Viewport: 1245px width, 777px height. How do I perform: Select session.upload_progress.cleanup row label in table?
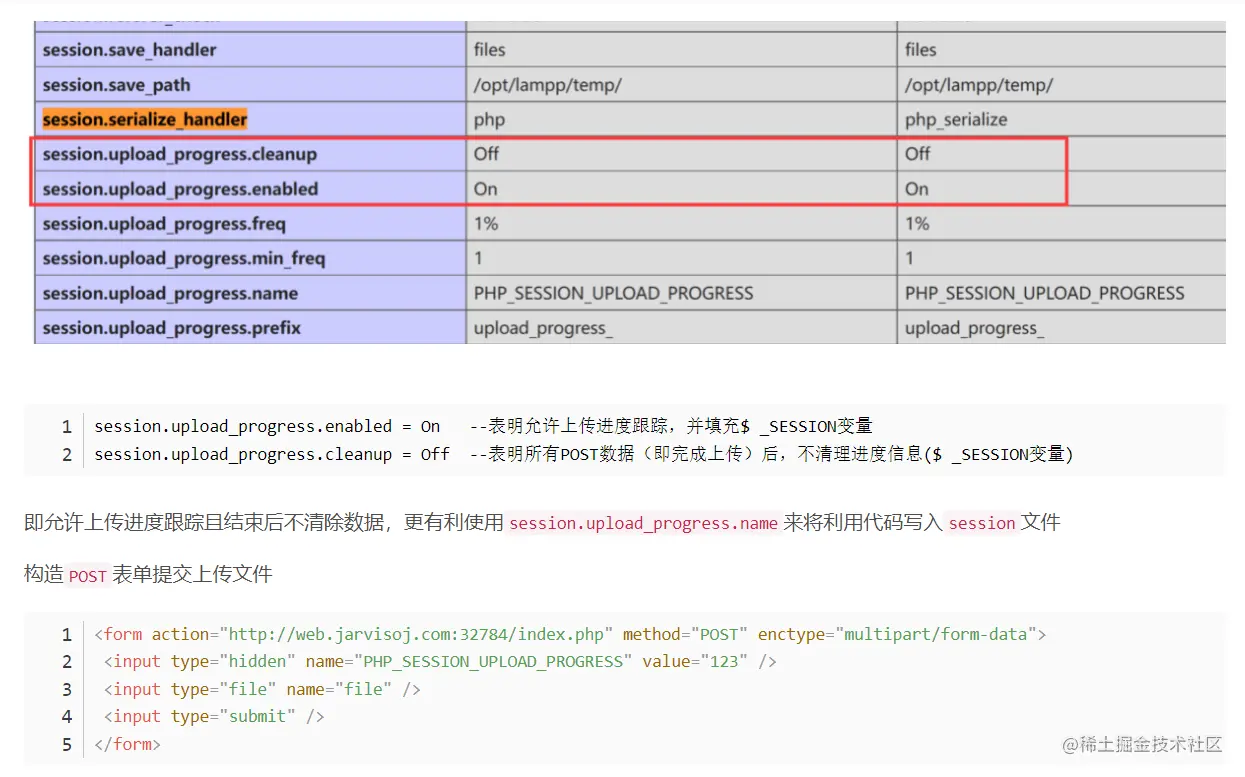180,154
